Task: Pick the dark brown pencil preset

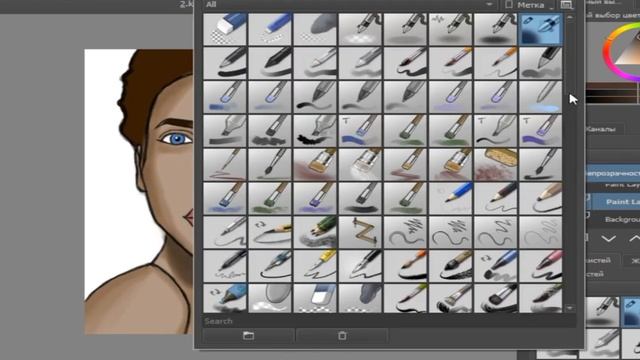Action: coord(496,198)
